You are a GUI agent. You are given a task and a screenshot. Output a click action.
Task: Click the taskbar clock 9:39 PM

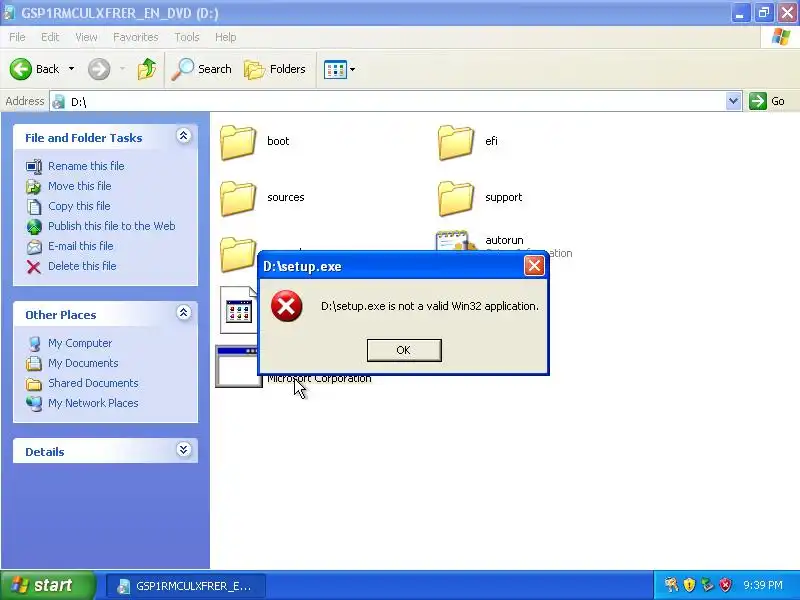pos(763,585)
